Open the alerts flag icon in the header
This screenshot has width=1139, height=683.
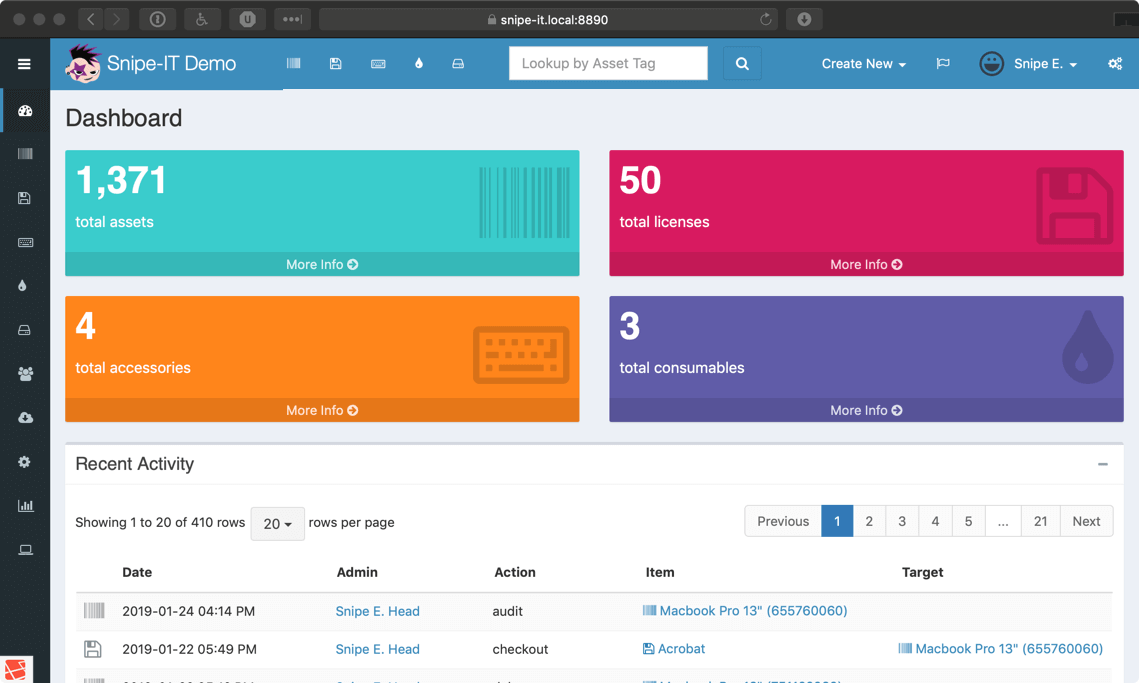pos(942,63)
